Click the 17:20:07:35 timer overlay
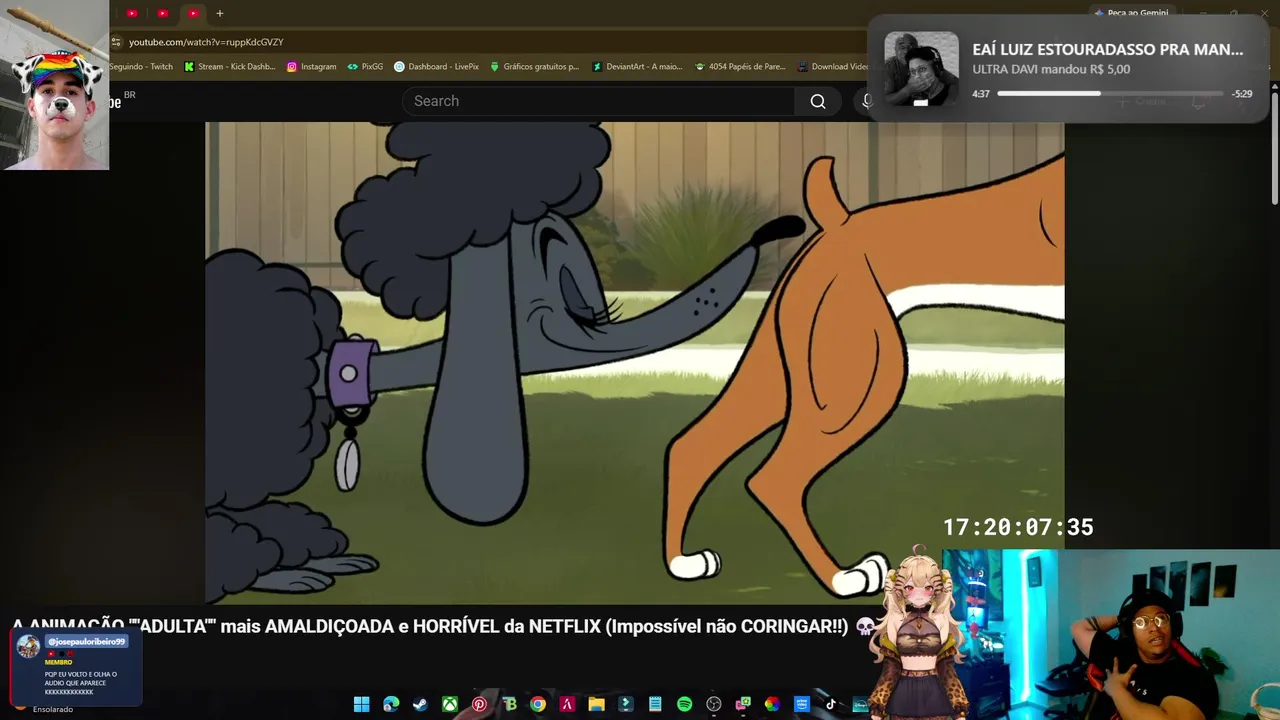This screenshot has height=720, width=1280. 1018,527
